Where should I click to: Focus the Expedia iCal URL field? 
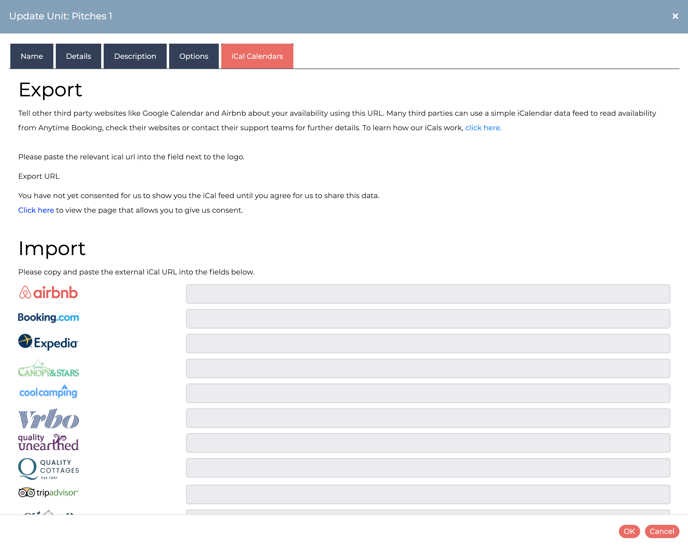[428, 344]
